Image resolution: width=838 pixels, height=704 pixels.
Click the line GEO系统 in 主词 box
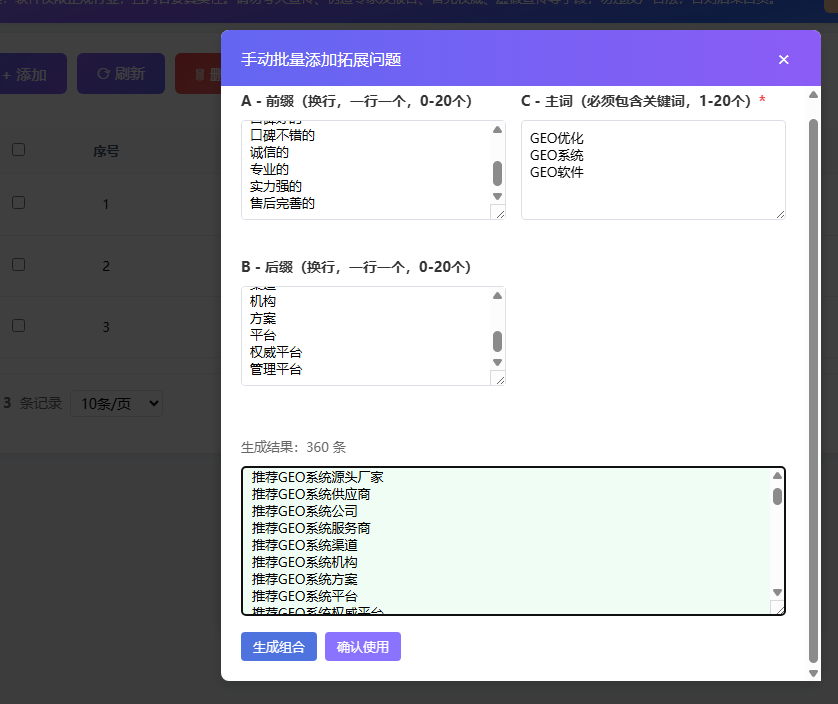click(x=557, y=156)
